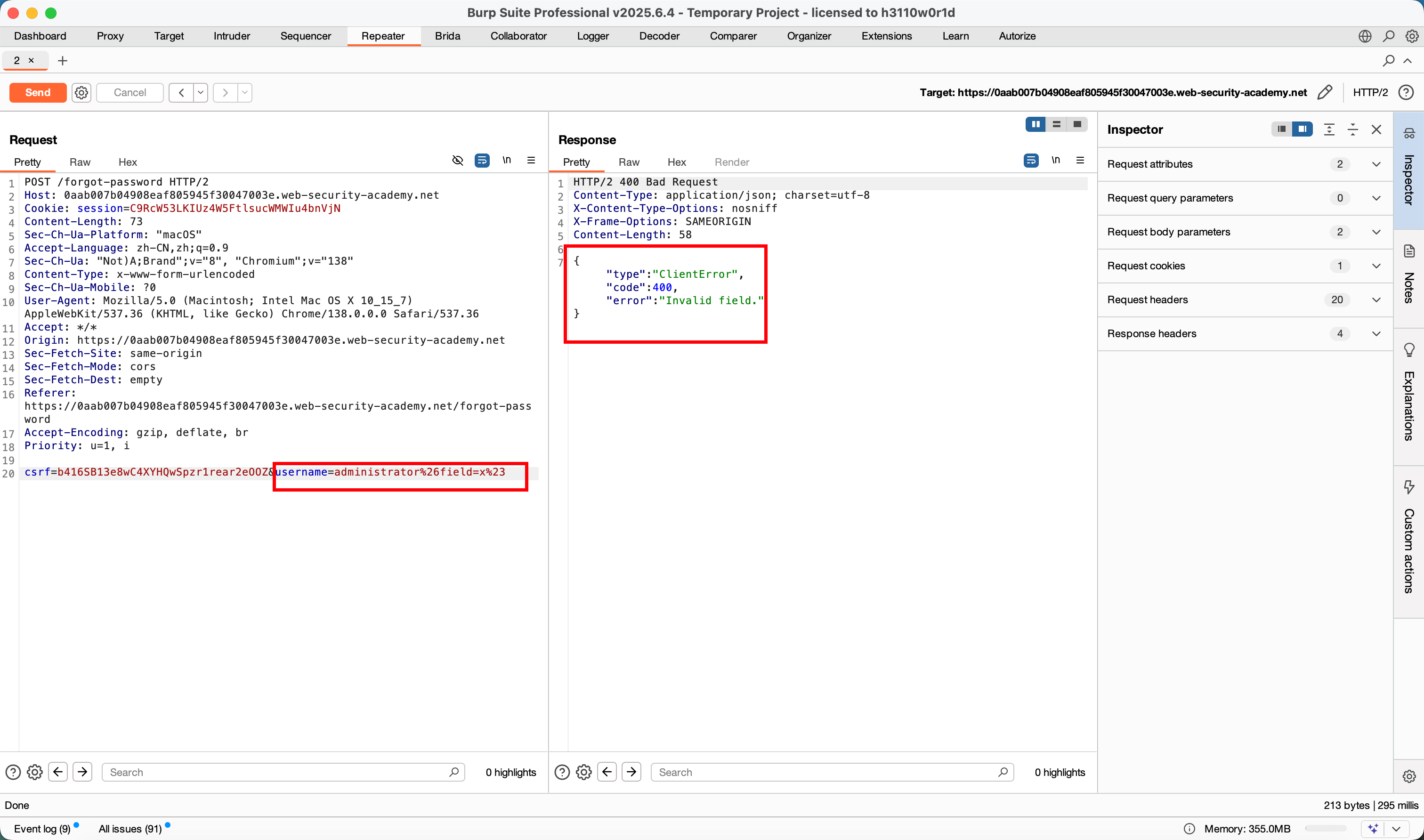
Task: Select side-by-side layout for request/response
Action: tap(1036, 124)
